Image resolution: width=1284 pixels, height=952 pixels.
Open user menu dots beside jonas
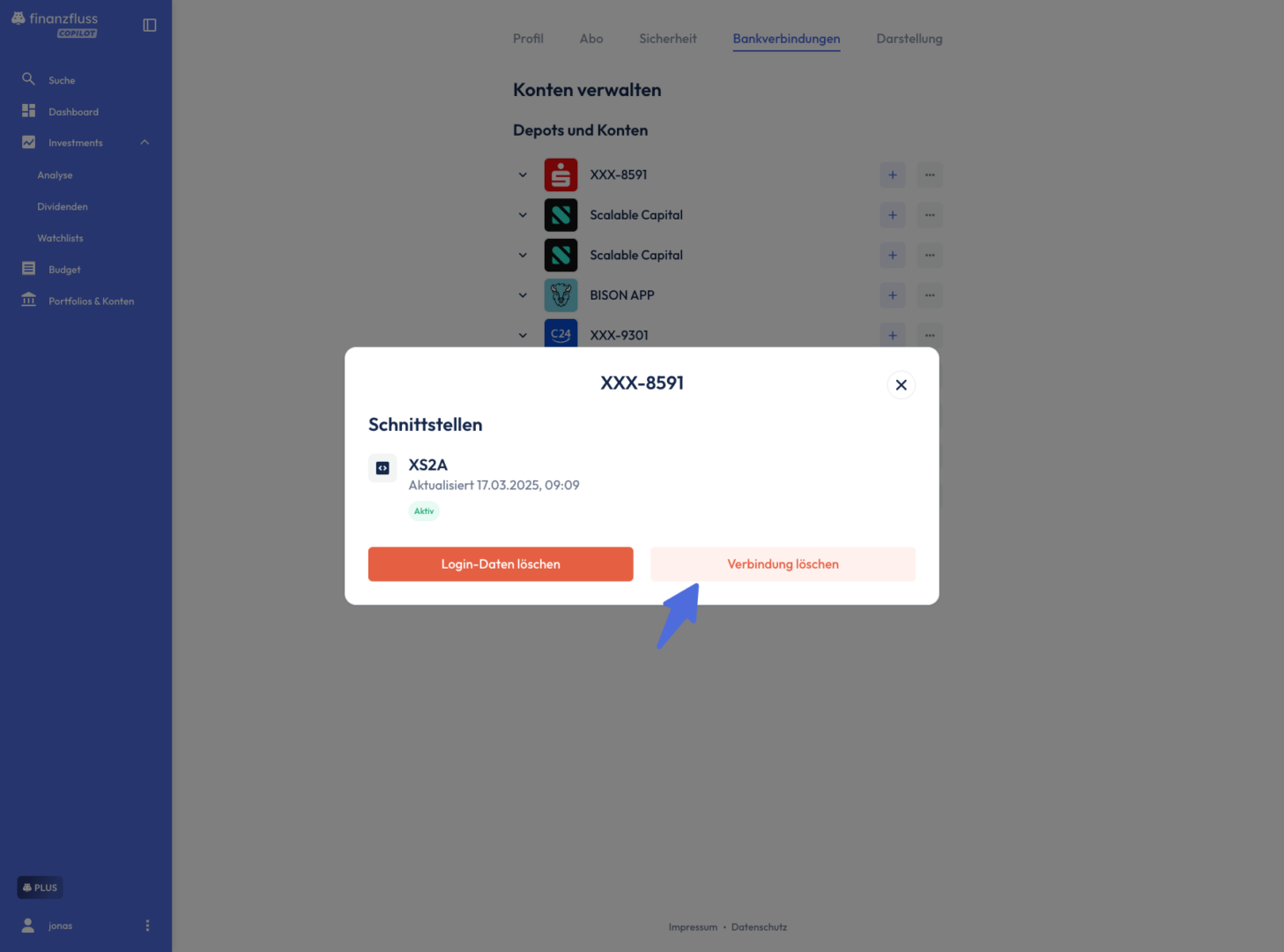(x=147, y=926)
